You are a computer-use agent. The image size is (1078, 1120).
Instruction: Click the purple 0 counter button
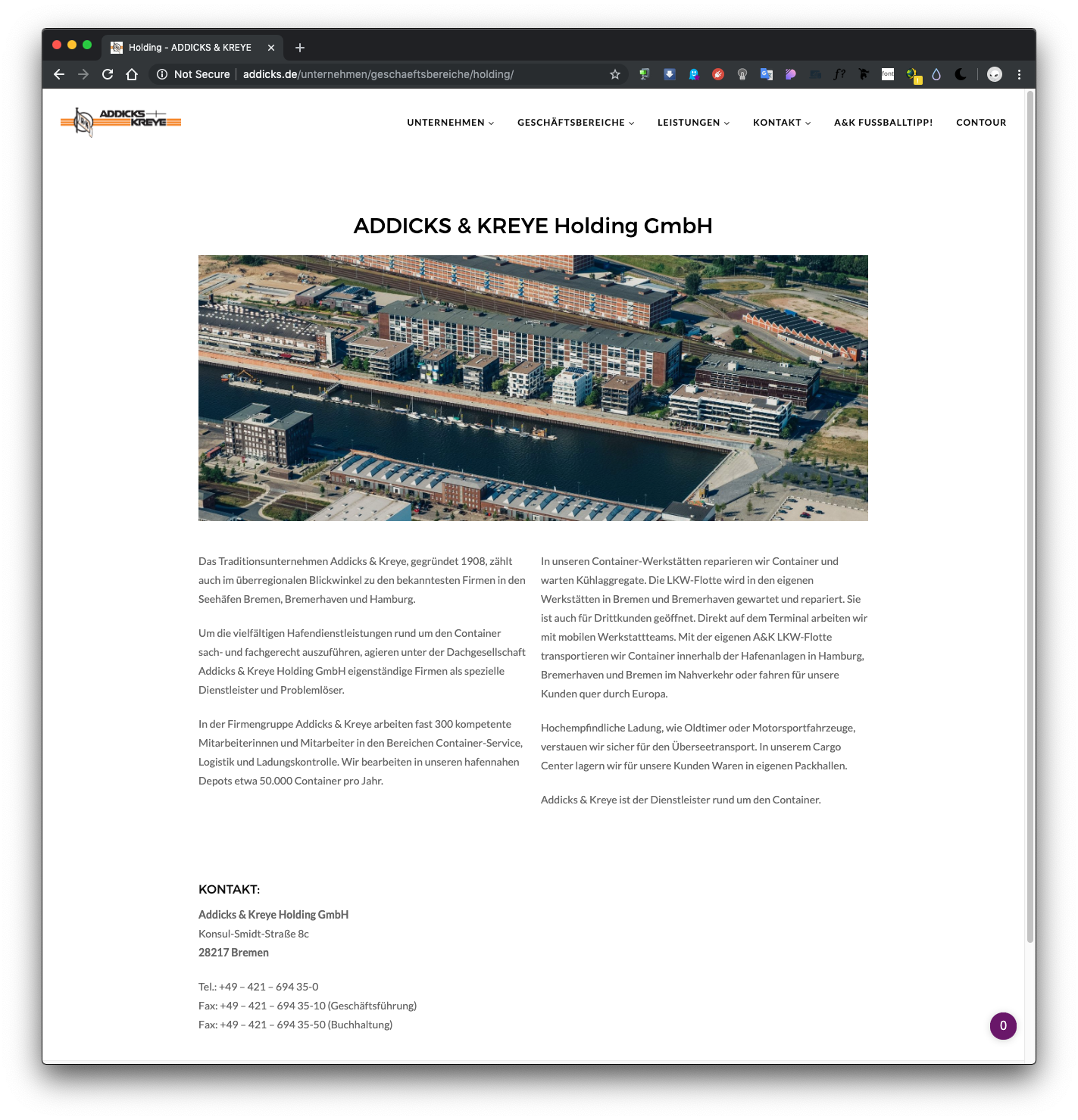[x=1003, y=1026]
